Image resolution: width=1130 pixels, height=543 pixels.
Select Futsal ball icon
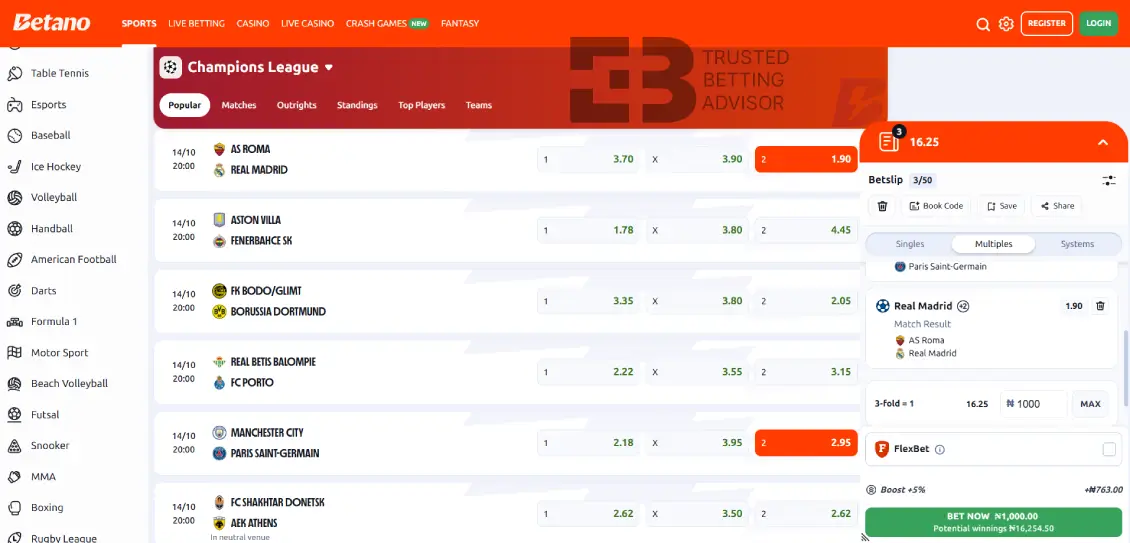[x=14, y=415]
